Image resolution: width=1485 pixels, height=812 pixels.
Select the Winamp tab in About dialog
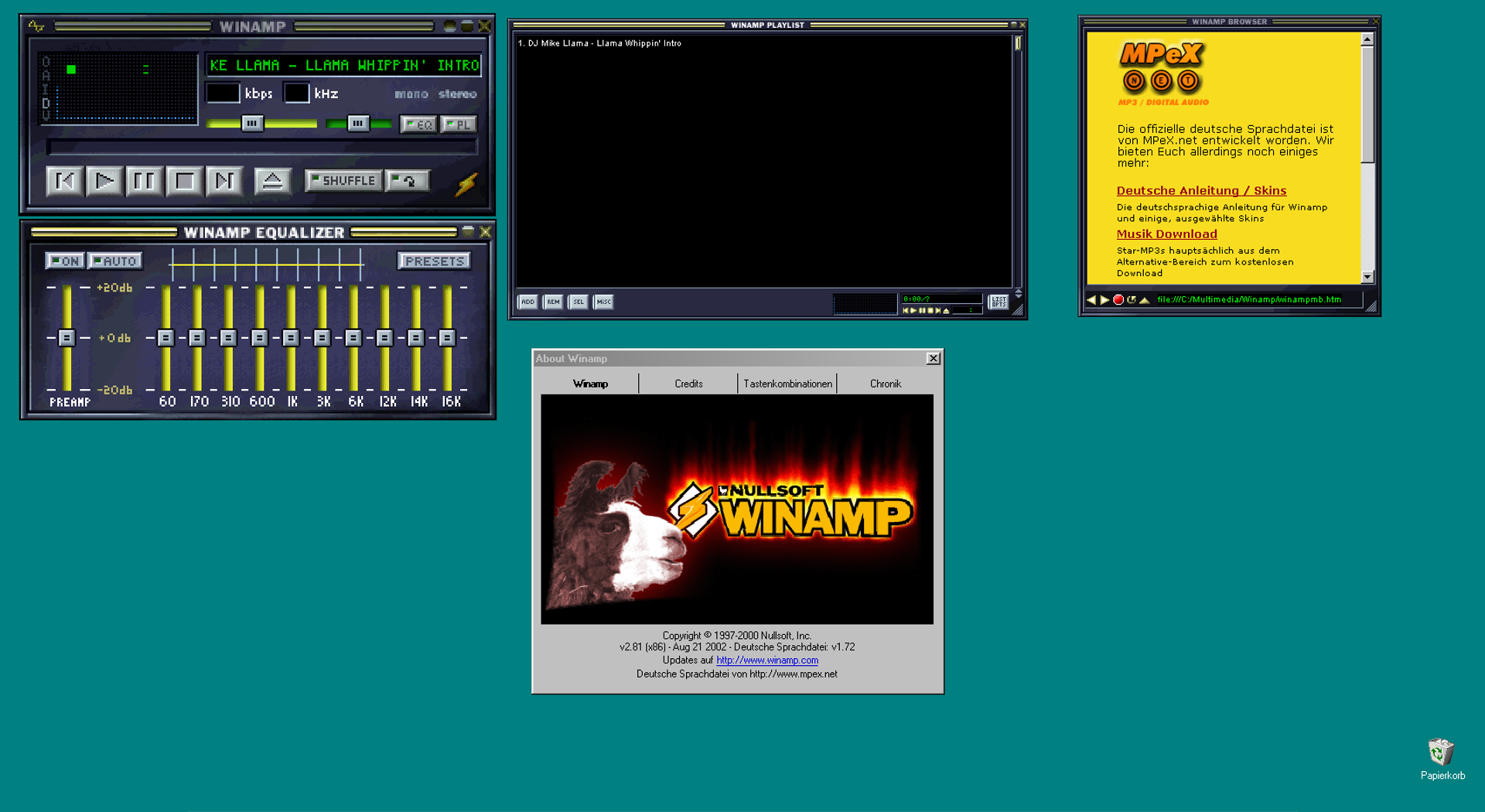coord(590,384)
